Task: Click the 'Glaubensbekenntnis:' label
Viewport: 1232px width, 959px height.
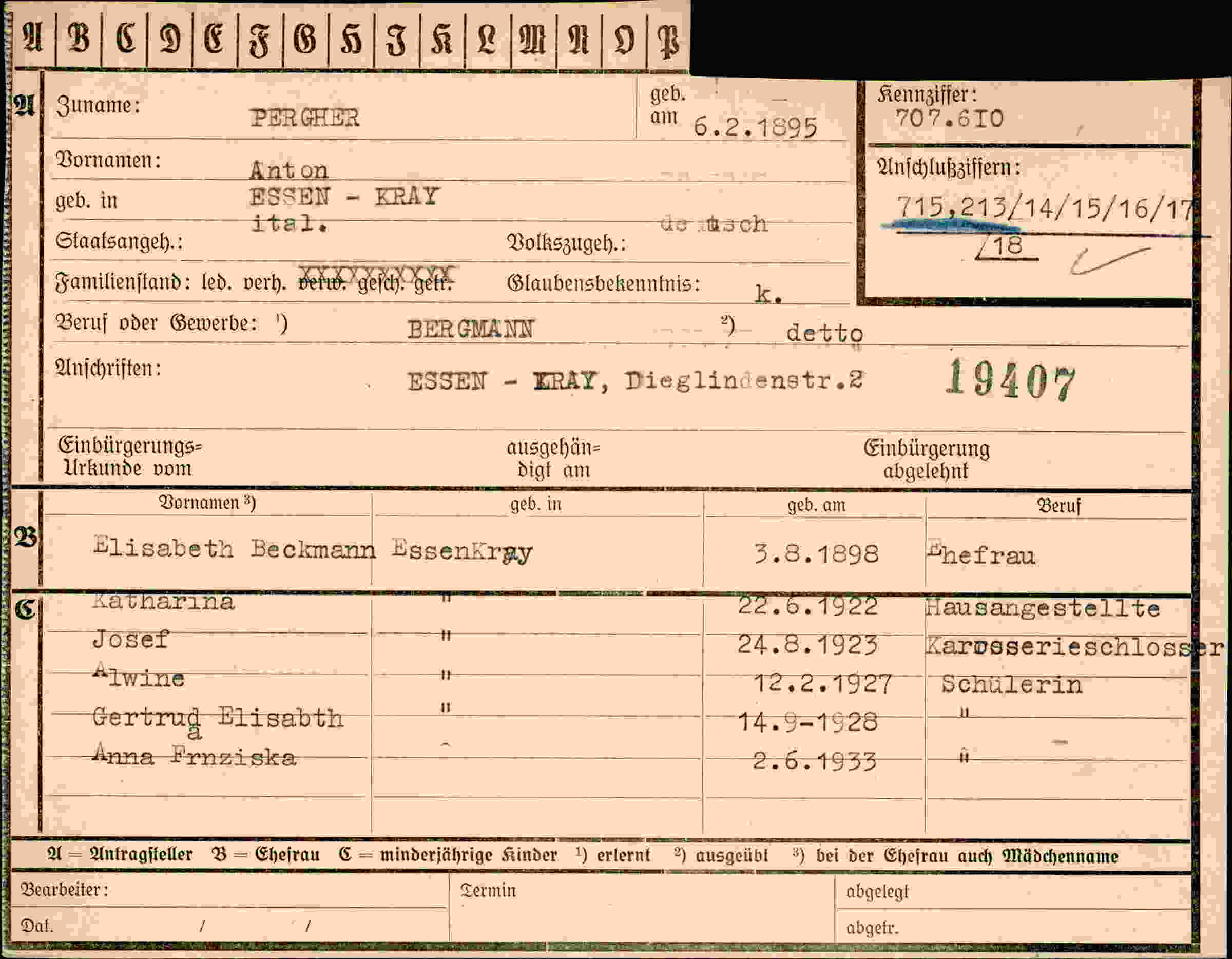Action: click(x=604, y=283)
